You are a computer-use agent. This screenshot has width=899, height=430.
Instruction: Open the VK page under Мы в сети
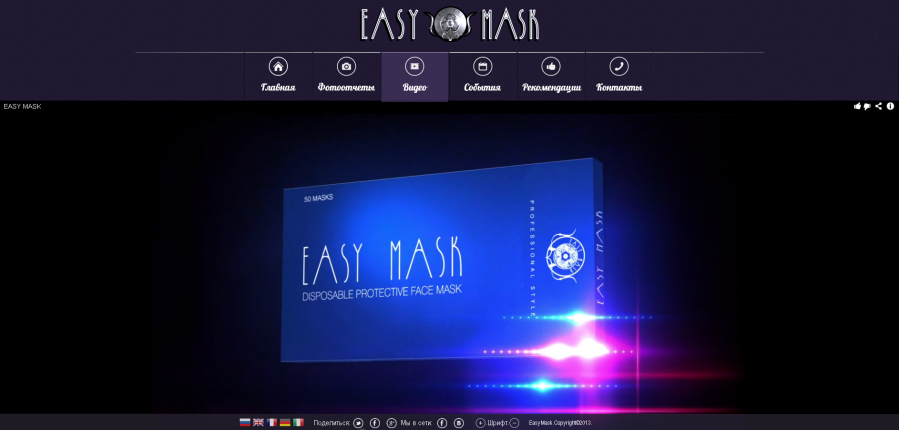tap(459, 423)
